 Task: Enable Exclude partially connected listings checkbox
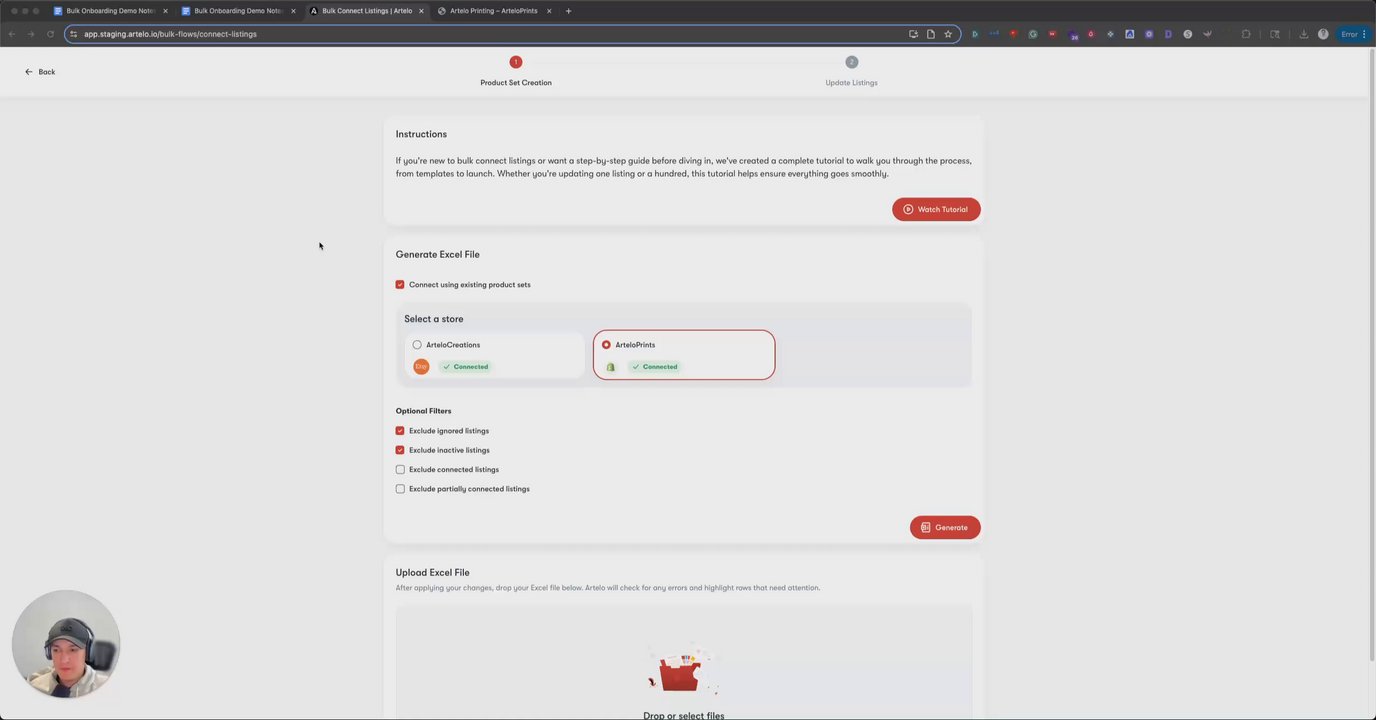[x=400, y=489]
